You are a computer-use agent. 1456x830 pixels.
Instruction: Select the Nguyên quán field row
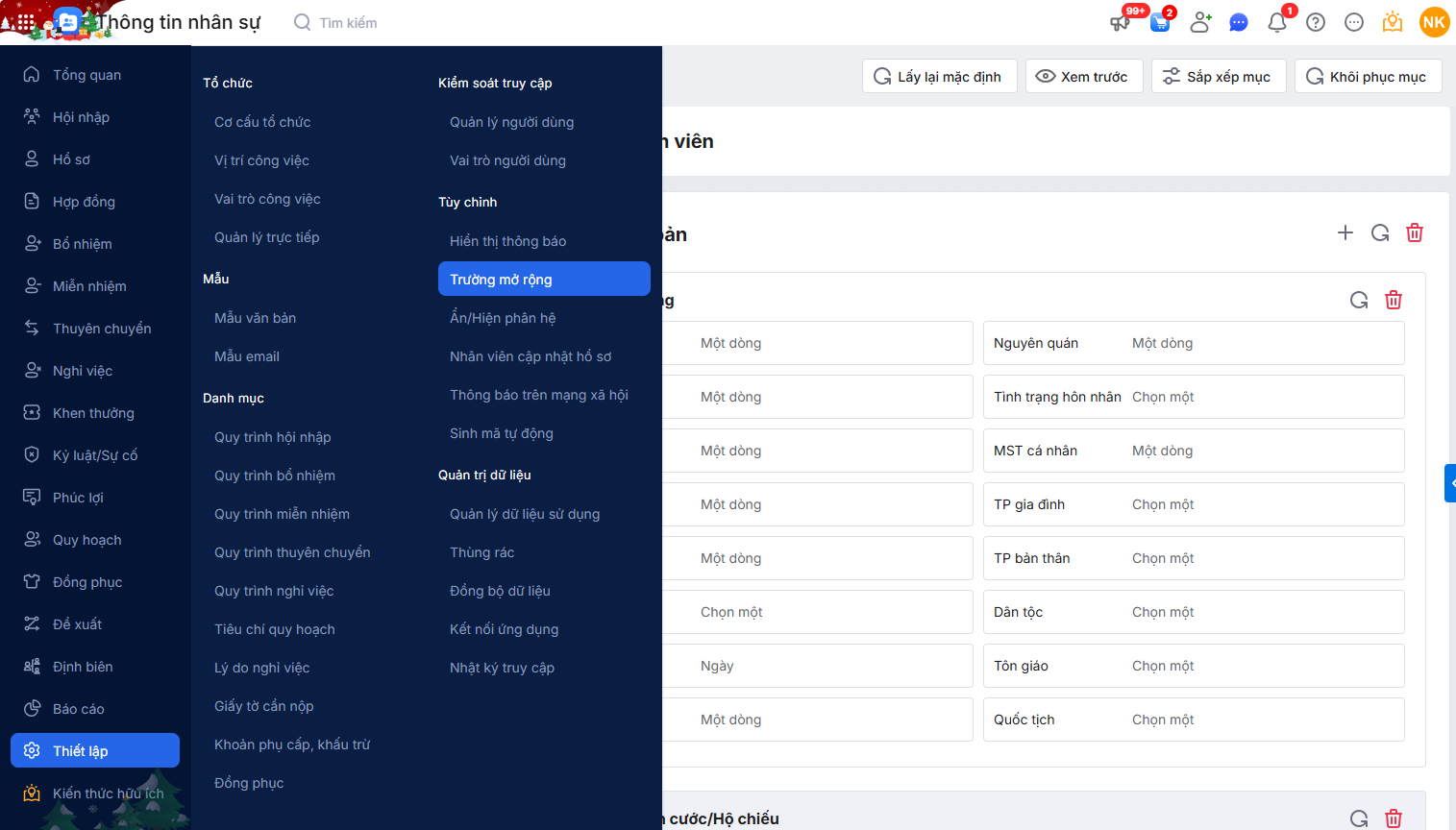[x=1194, y=343]
